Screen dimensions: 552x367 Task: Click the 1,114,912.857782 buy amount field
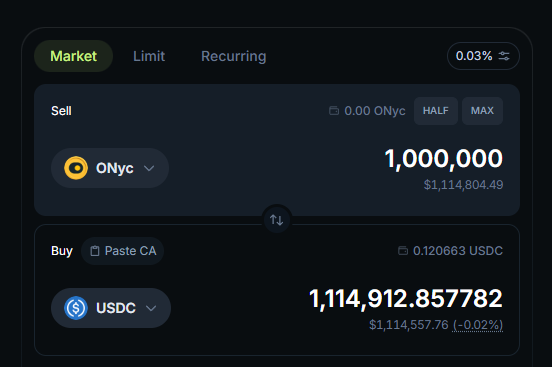(x=406, y=299)
